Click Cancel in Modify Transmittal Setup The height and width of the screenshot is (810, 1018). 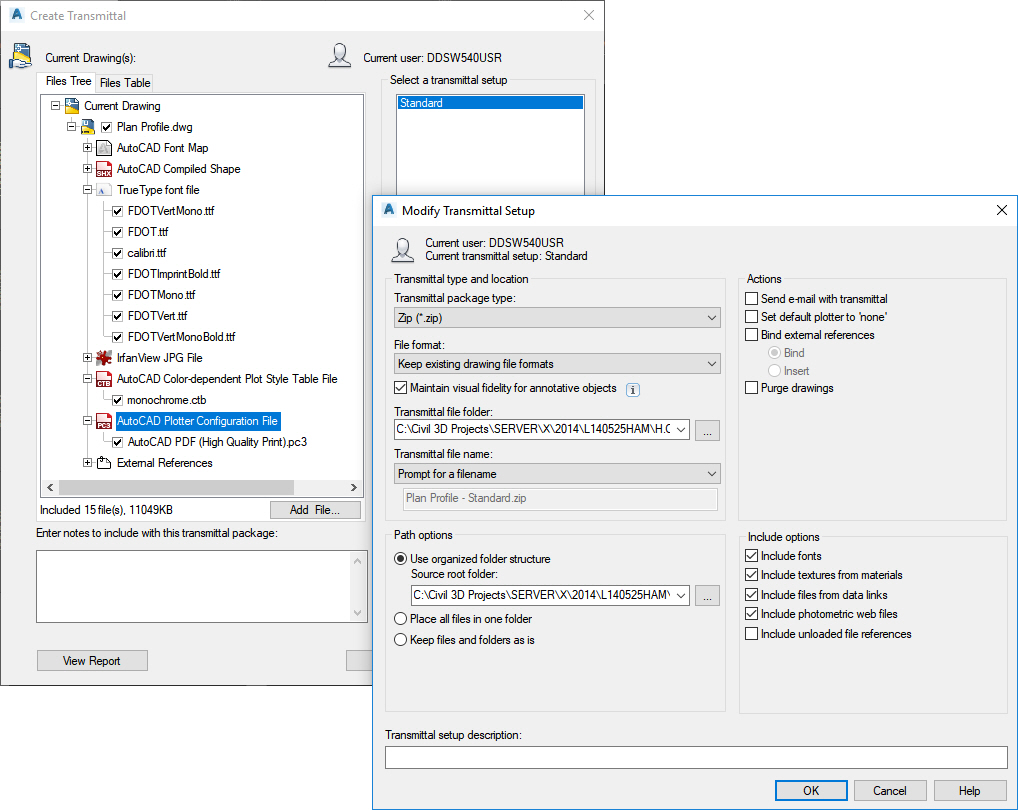point(889,791)
